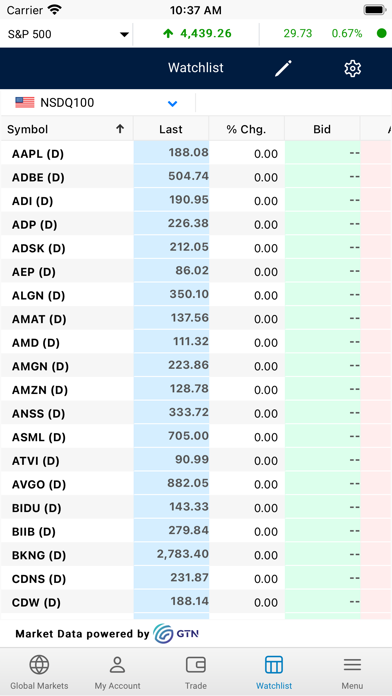Toggle Symbol column sort arrow
This screenshot has width=392, height=696.
click(120, 129)
